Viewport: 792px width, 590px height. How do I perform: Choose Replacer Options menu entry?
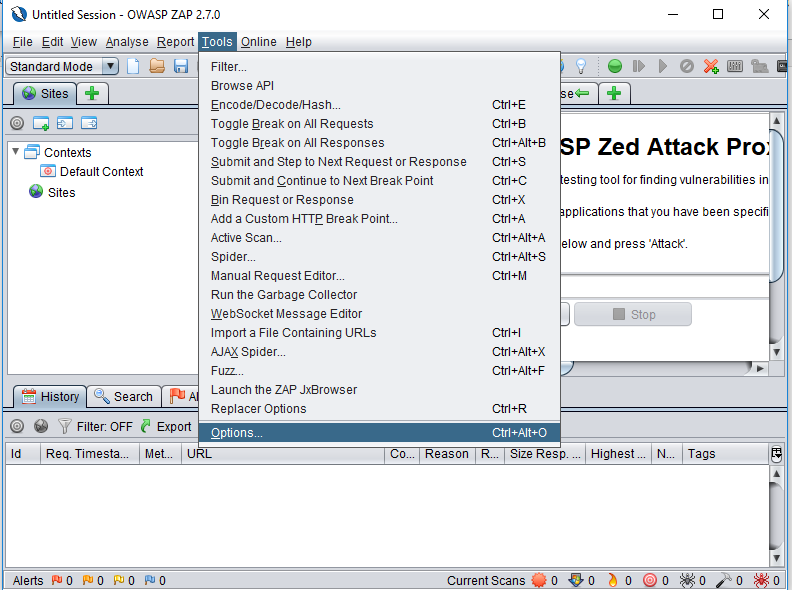click(379, 409)
